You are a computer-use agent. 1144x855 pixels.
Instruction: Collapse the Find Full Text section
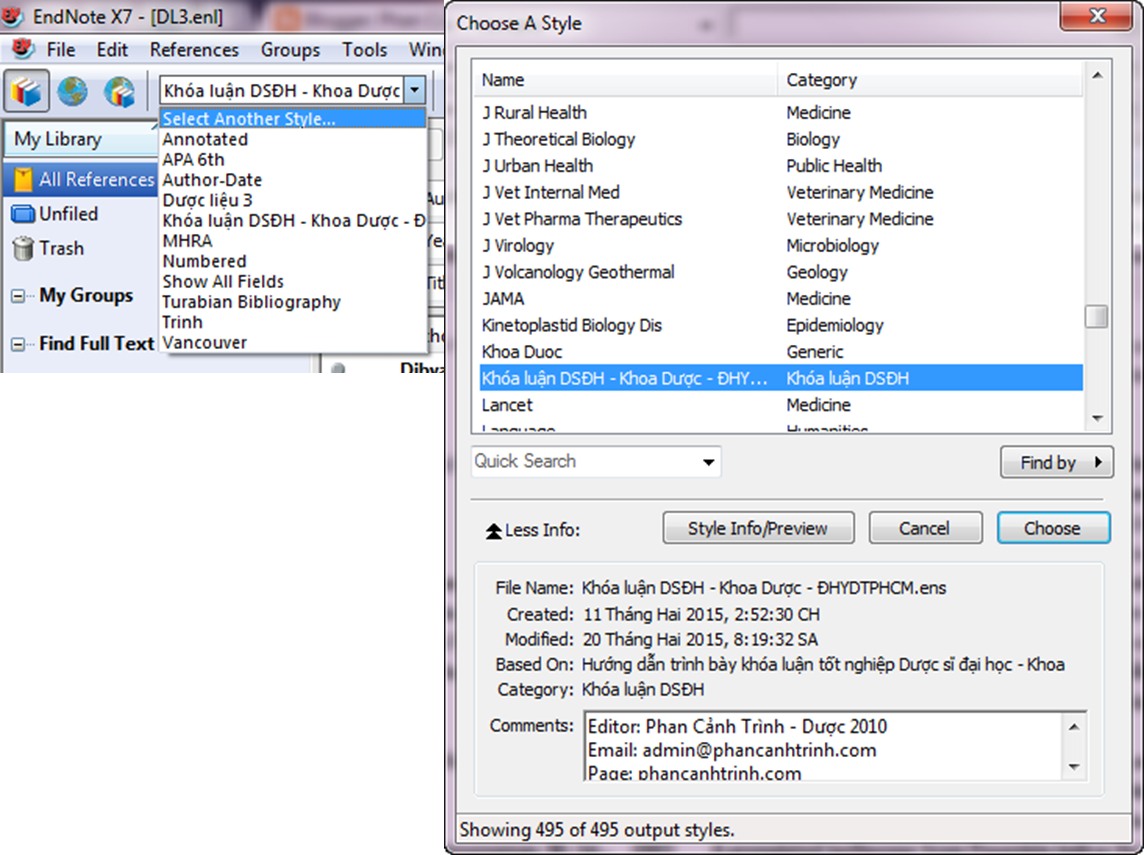pyautogui.click(x=18, y=344)
